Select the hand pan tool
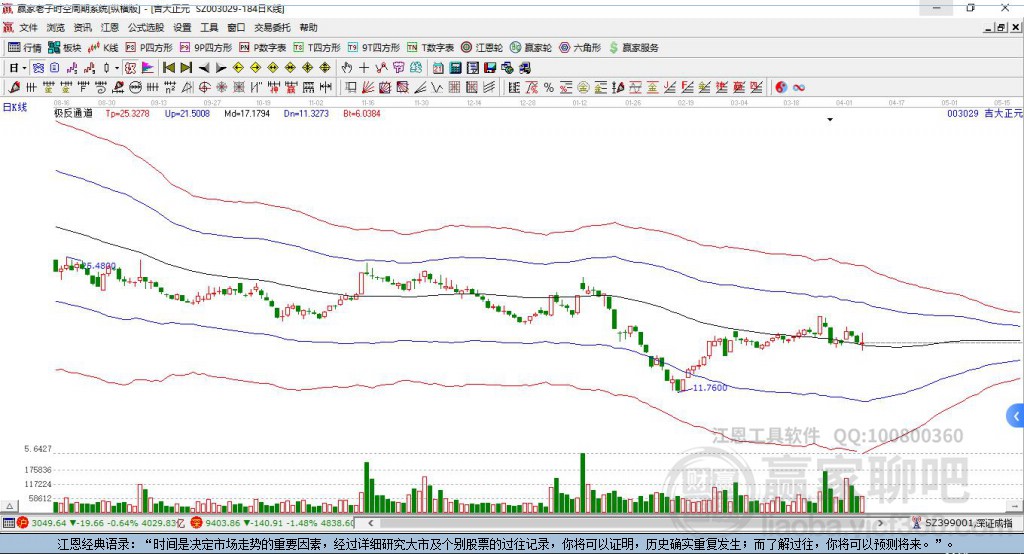The height and width of the screenshot is (554, 1024). coord(347,68)
